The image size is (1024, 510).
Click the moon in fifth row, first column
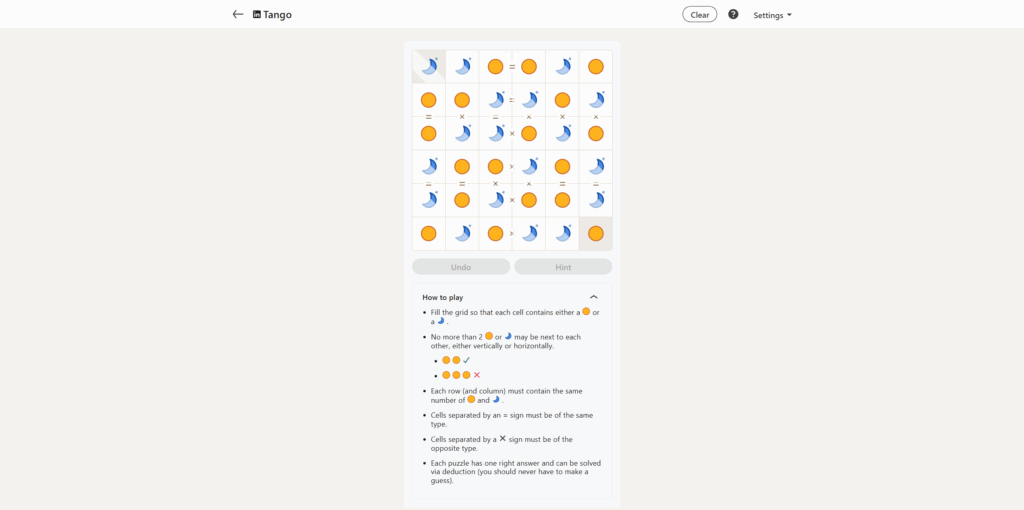429,200
